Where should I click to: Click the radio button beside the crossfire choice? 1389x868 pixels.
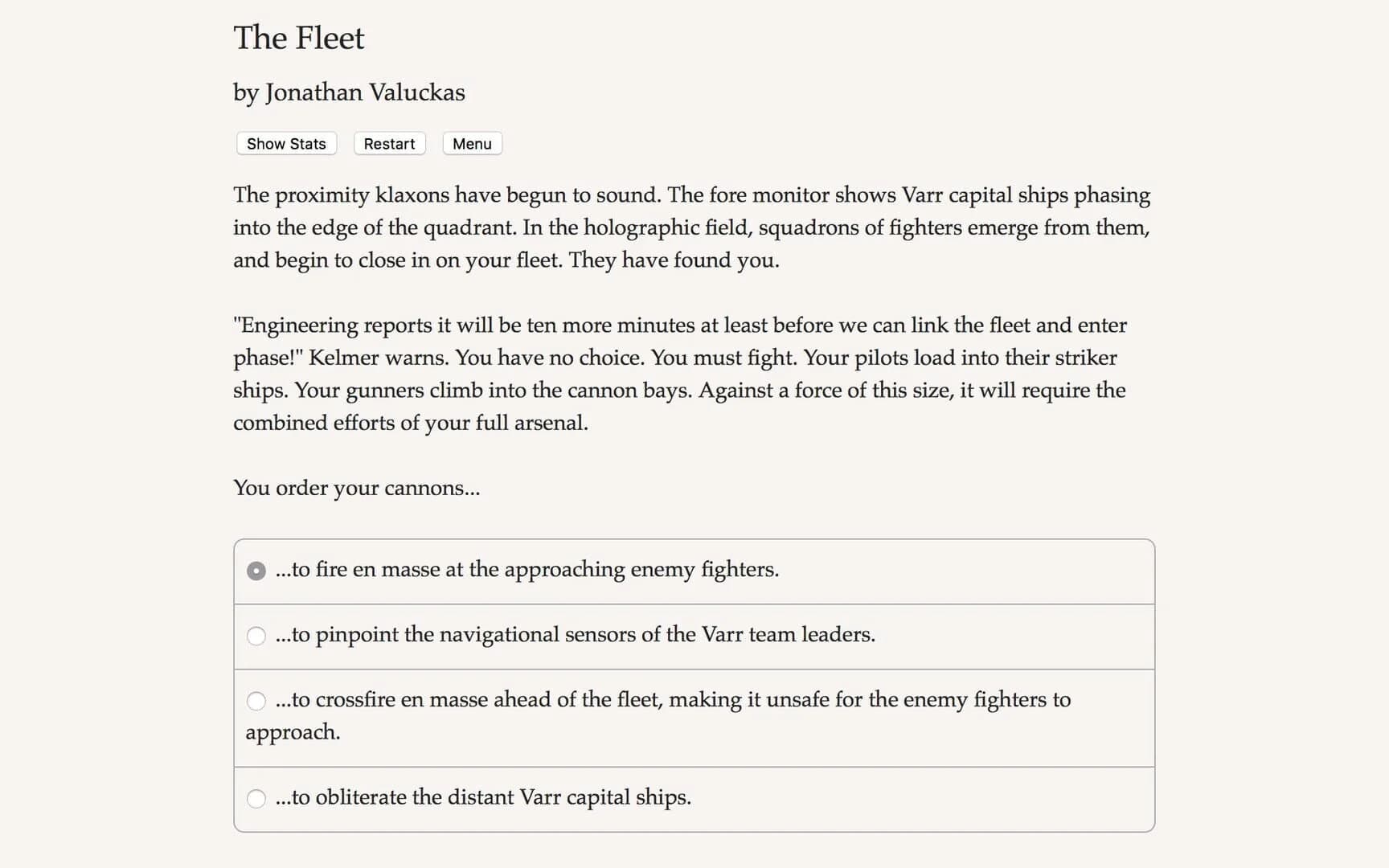[257, 701]
